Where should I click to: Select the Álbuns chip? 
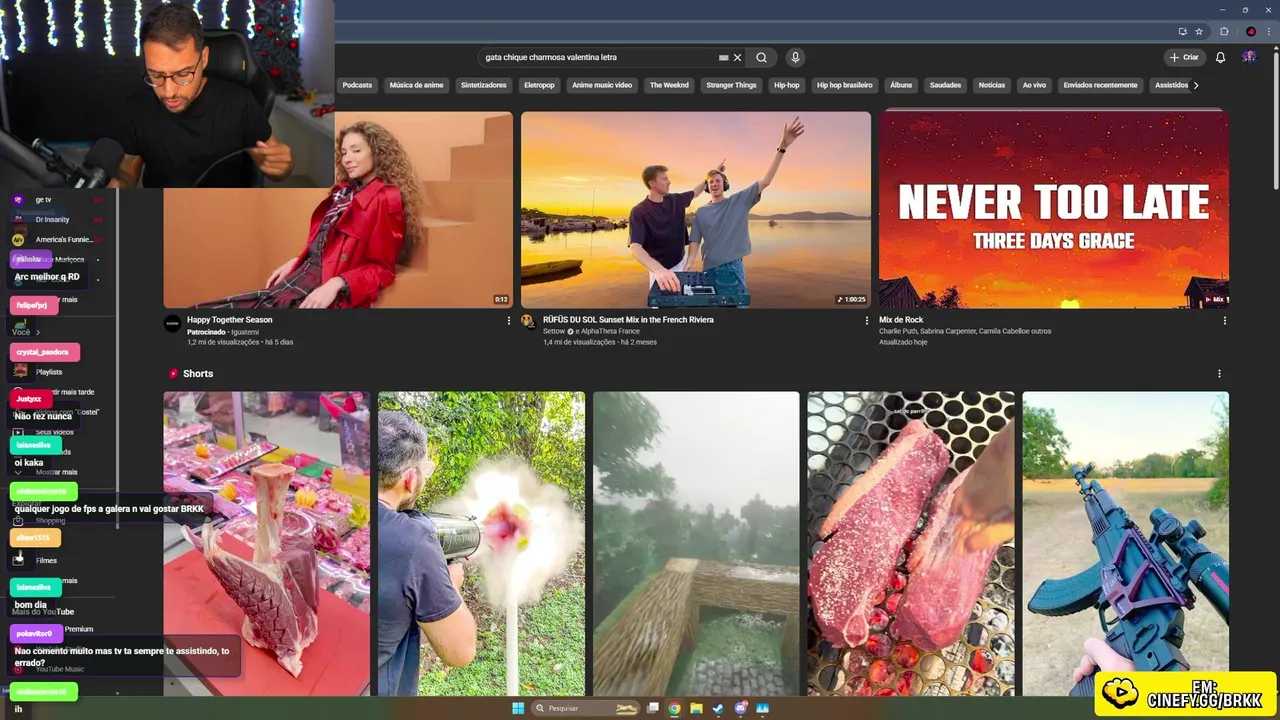901,85
